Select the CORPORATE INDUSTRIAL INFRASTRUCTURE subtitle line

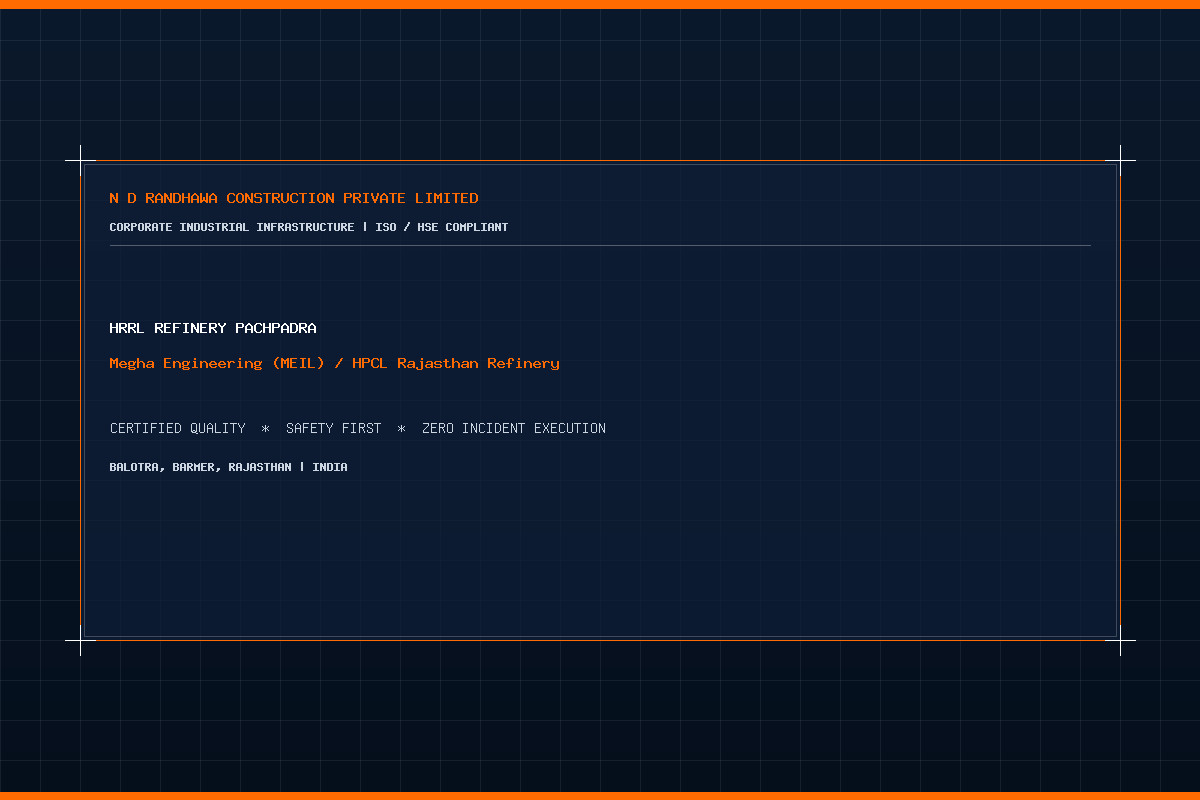(x=309, y=227)
